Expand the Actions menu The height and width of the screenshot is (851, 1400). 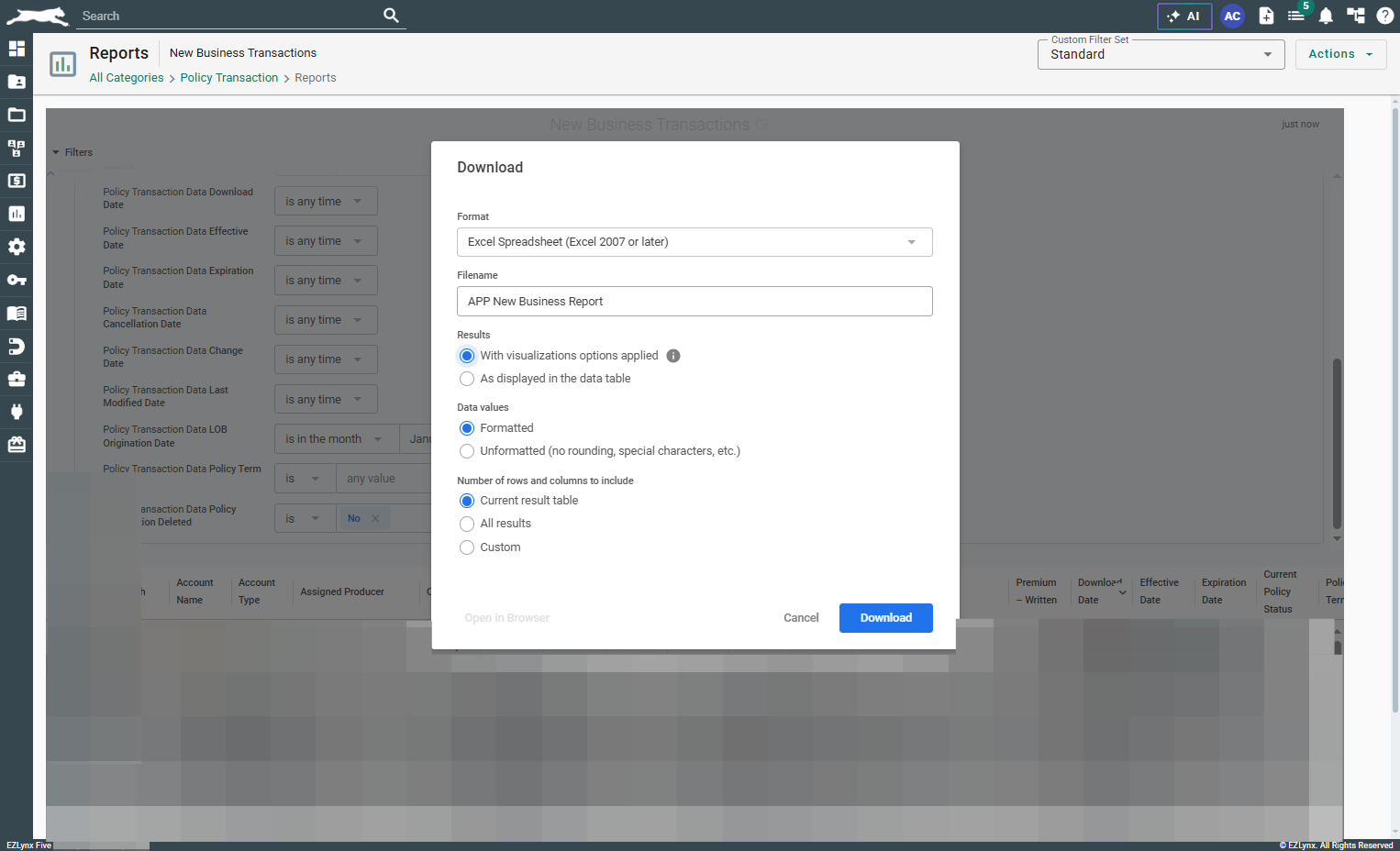point(1340,54)
